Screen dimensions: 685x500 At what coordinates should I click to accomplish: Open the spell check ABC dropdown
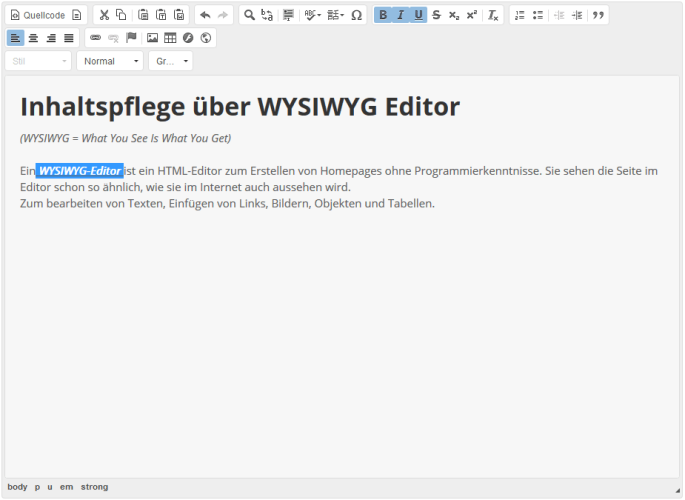click(312, 15)
